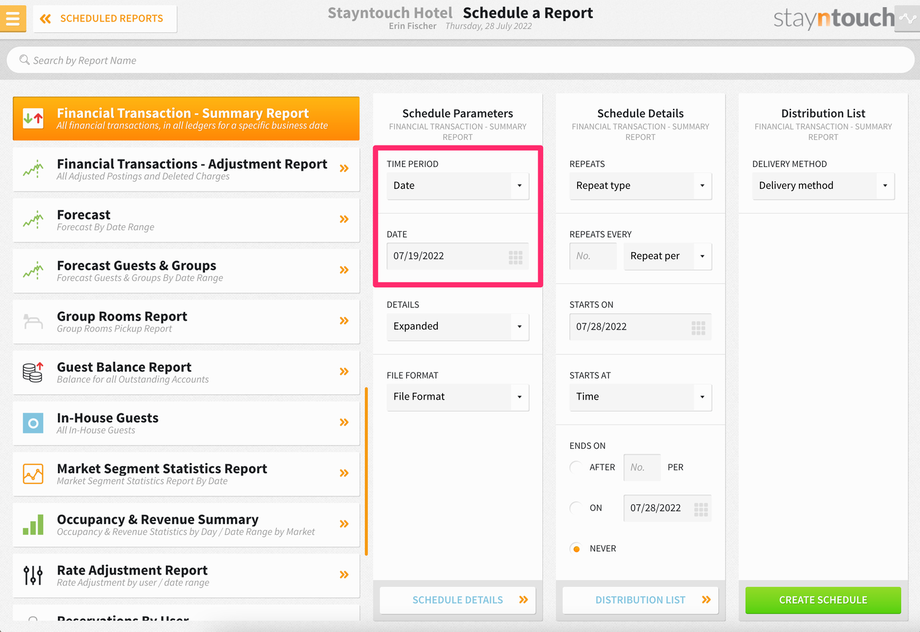Click the Market Segment Statistics graph icon

(x=33, y=474)
